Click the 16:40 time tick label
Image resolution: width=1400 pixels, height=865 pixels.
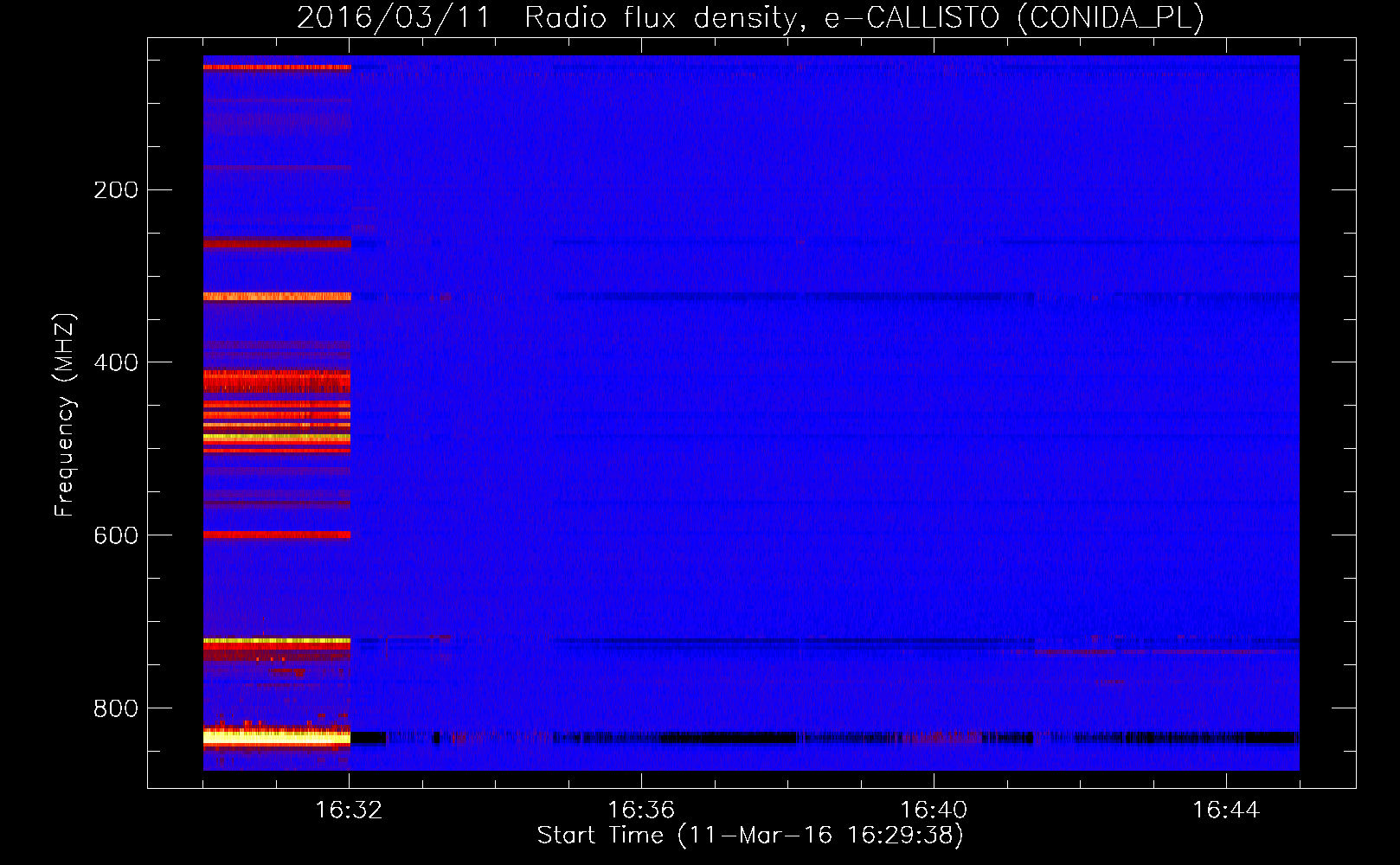(x=934, y=811)
